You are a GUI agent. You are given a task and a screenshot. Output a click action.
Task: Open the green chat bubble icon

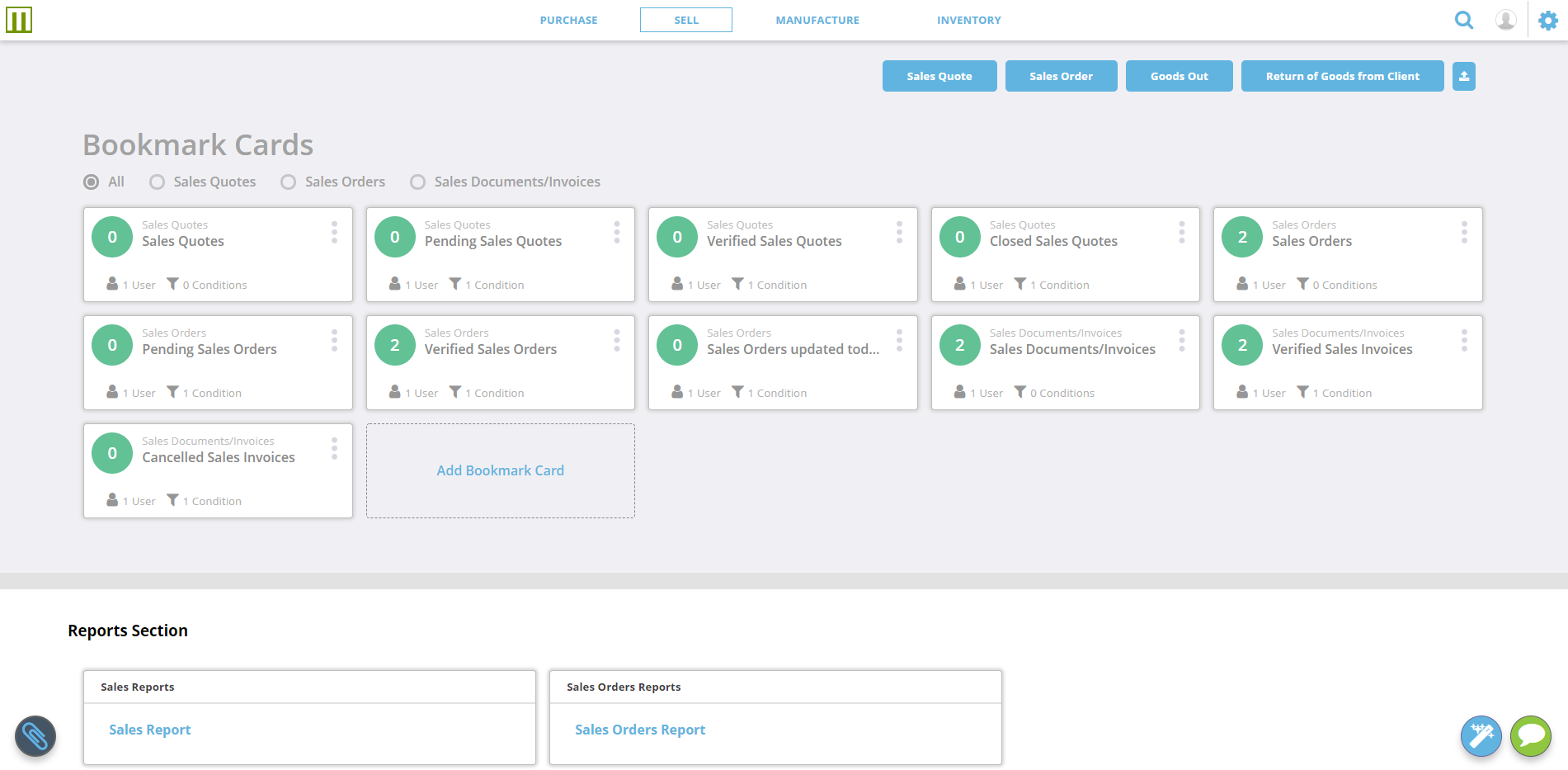click(1530, 735)
